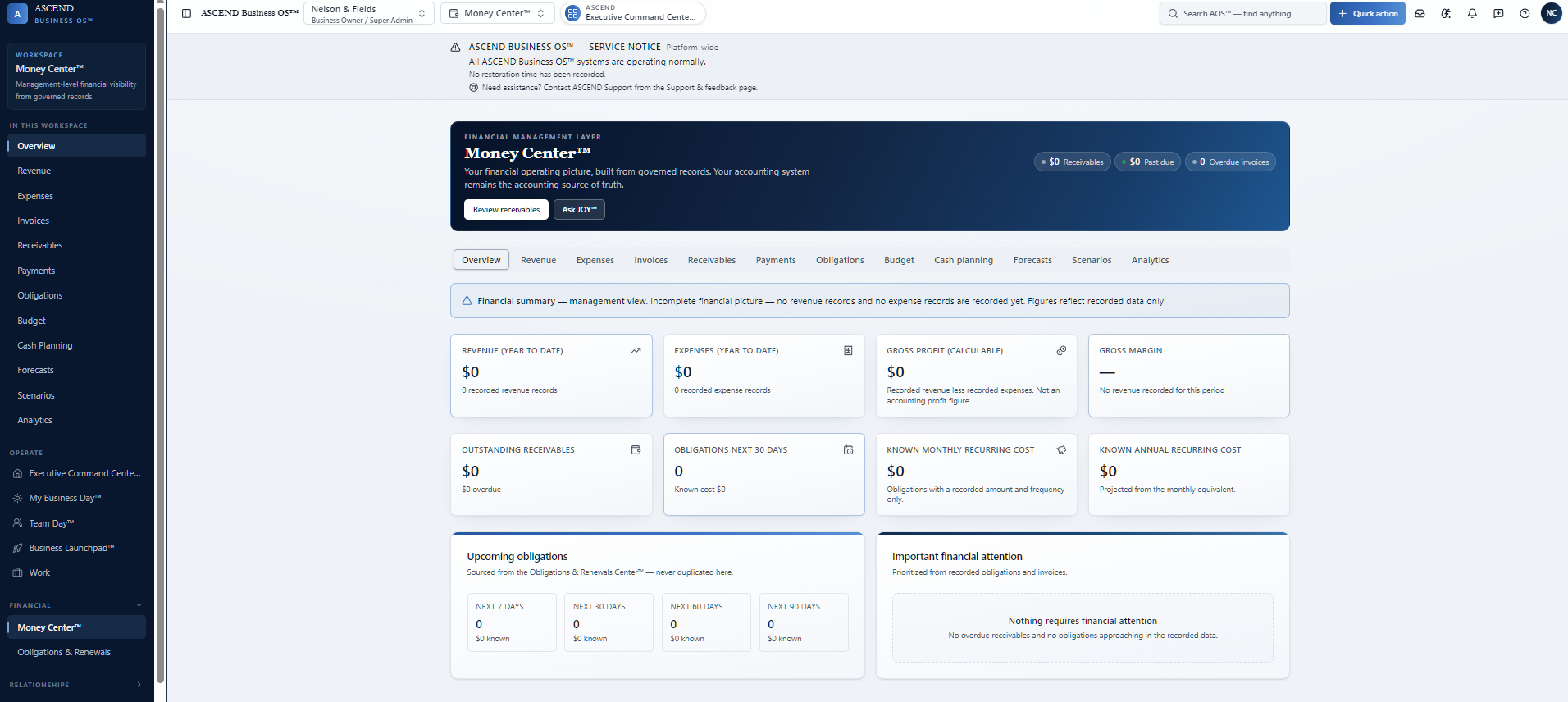Open the Receivables tab
This screenshot has height=702, width=1568.
(x=711, y=260)
